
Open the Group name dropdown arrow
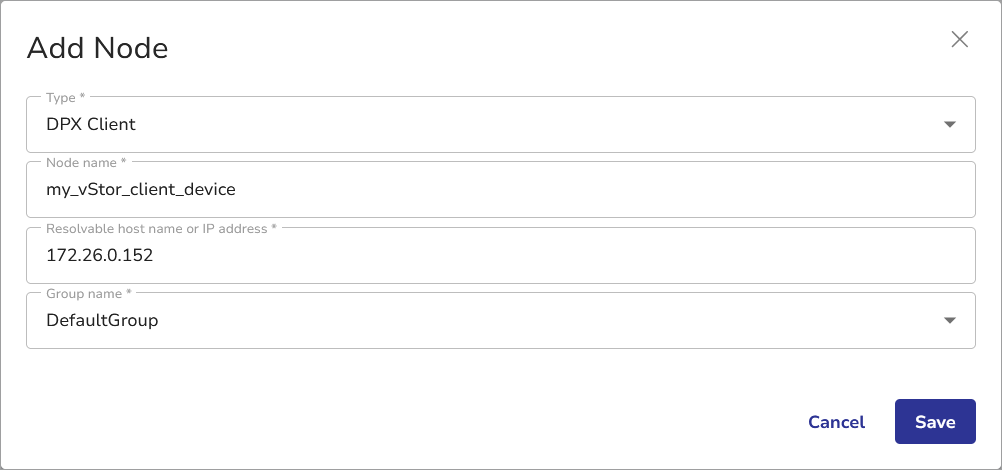949,321
